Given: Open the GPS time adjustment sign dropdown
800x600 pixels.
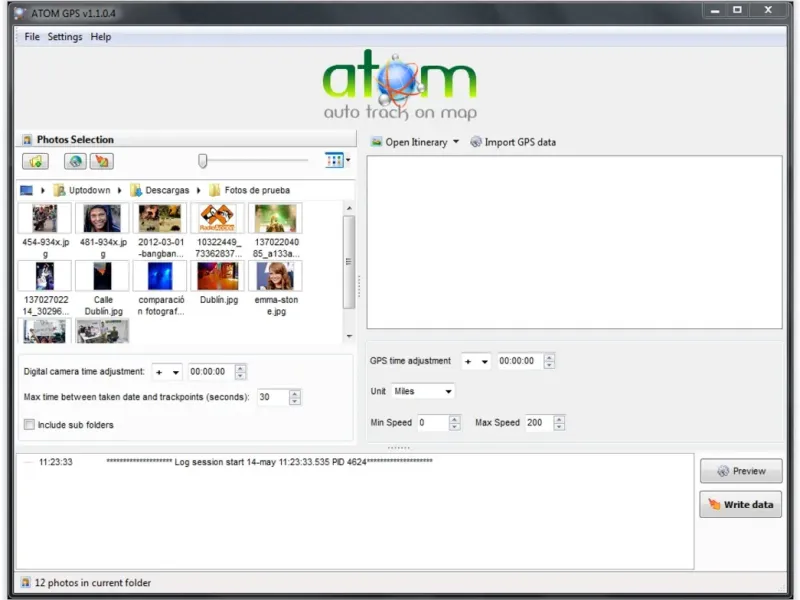Looking at the screenshot, I should pos(476,361).
